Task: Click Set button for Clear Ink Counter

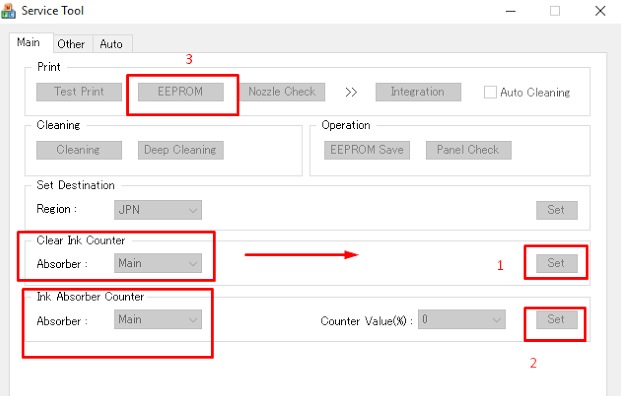Action: pyautogui.click(x=556, y=263)
